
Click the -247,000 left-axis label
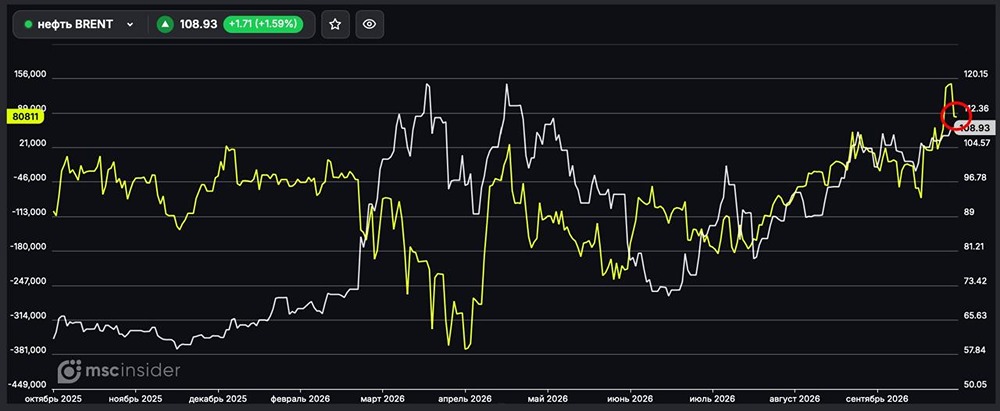pyautogui.click(x=29, y=281)
